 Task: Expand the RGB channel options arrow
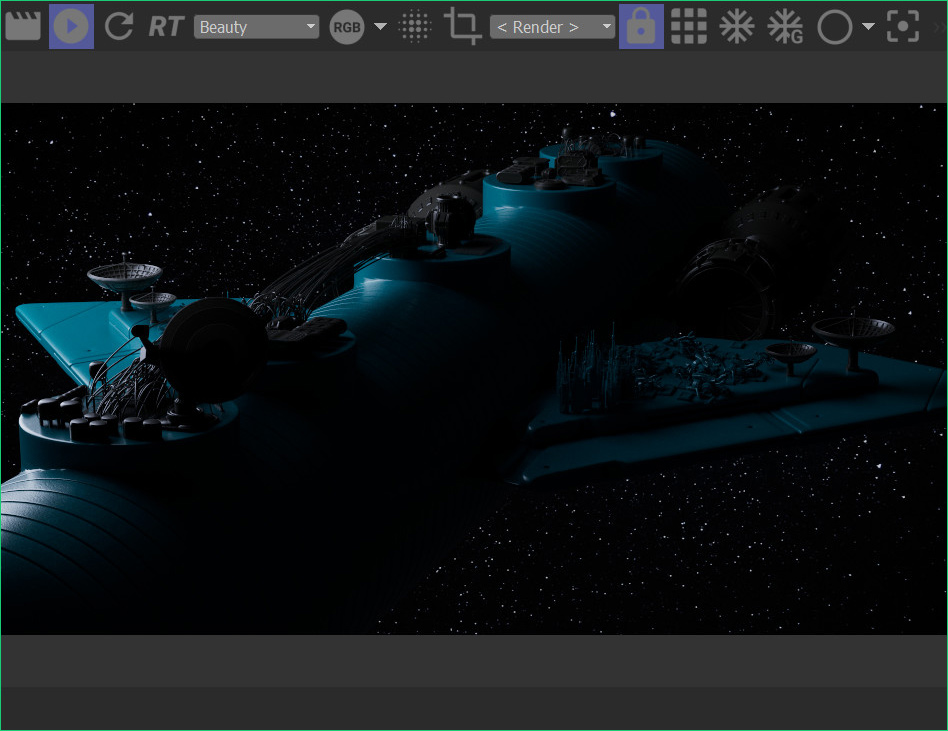click(x=380, y=27)
